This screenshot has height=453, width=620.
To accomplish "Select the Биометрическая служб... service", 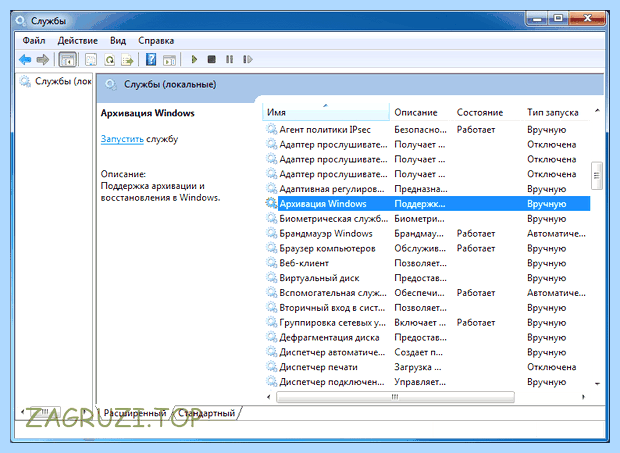I will pyautogui.click(x=427, y=219).
